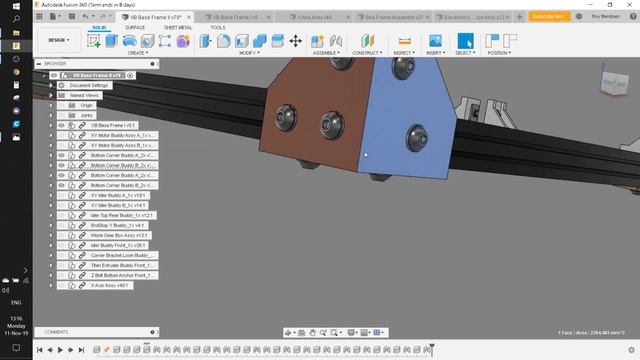The height and width of the screenshot is (360, 640).
Task: Open the CONSTRUCT dropdown menu
Action: point(367,53)
